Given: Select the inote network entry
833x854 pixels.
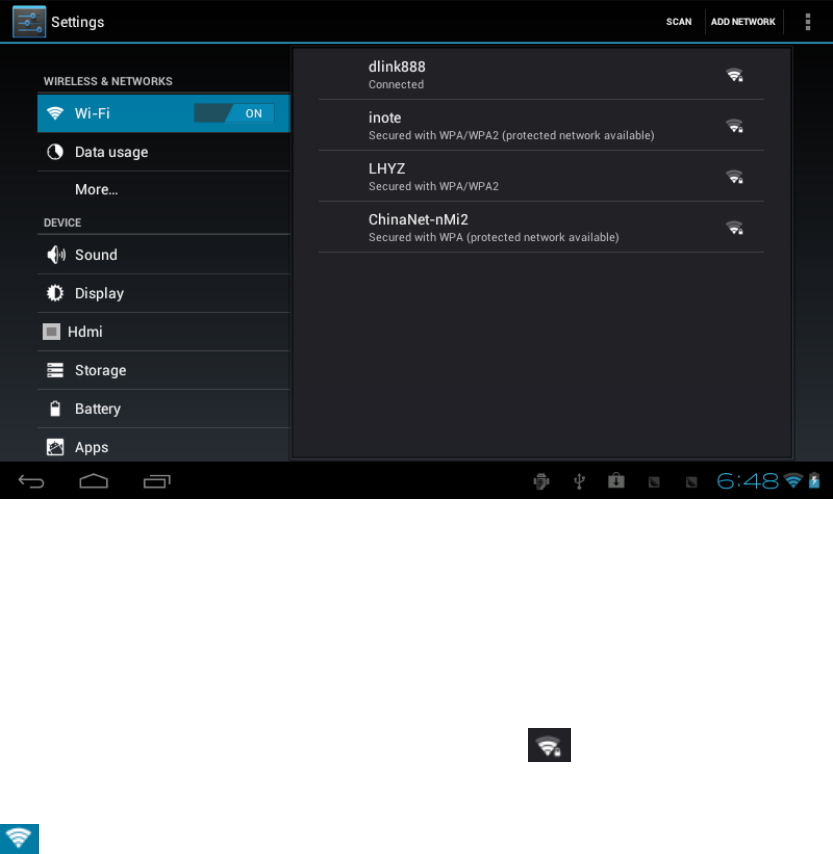Looking at the screenshot, I should tap(541, 125).
